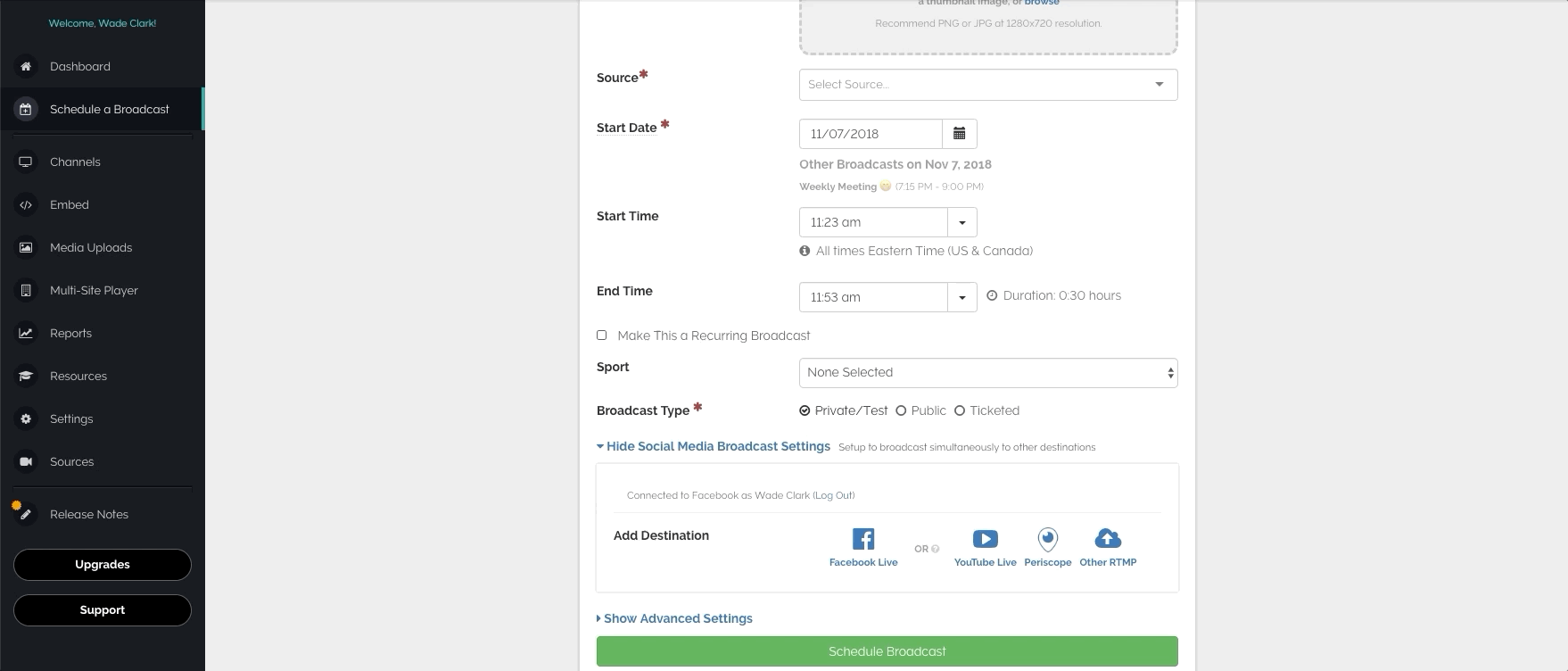Choose the Ticketed broadcast type
The height and width of the screenshot is (671, 1568).
[x=960, y=410]
